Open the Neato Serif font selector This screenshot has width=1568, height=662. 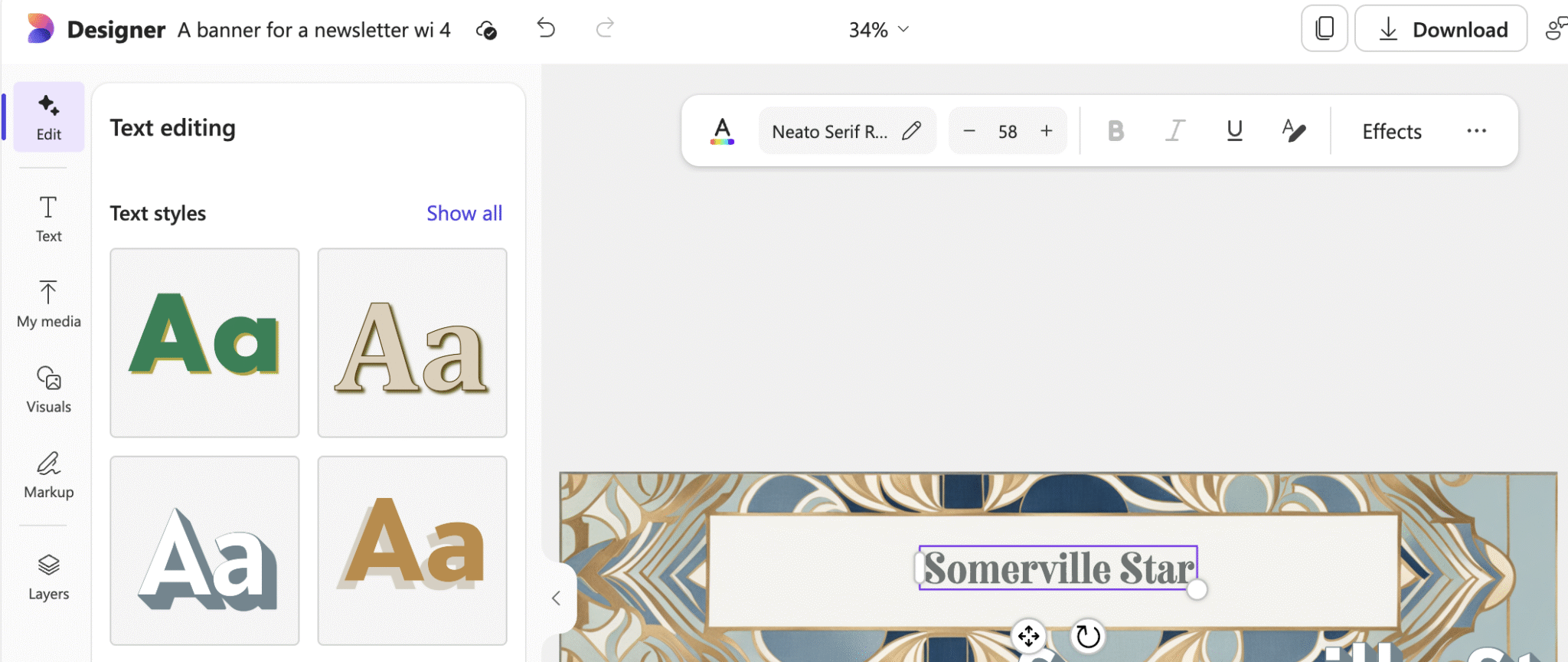click(847, 131)
